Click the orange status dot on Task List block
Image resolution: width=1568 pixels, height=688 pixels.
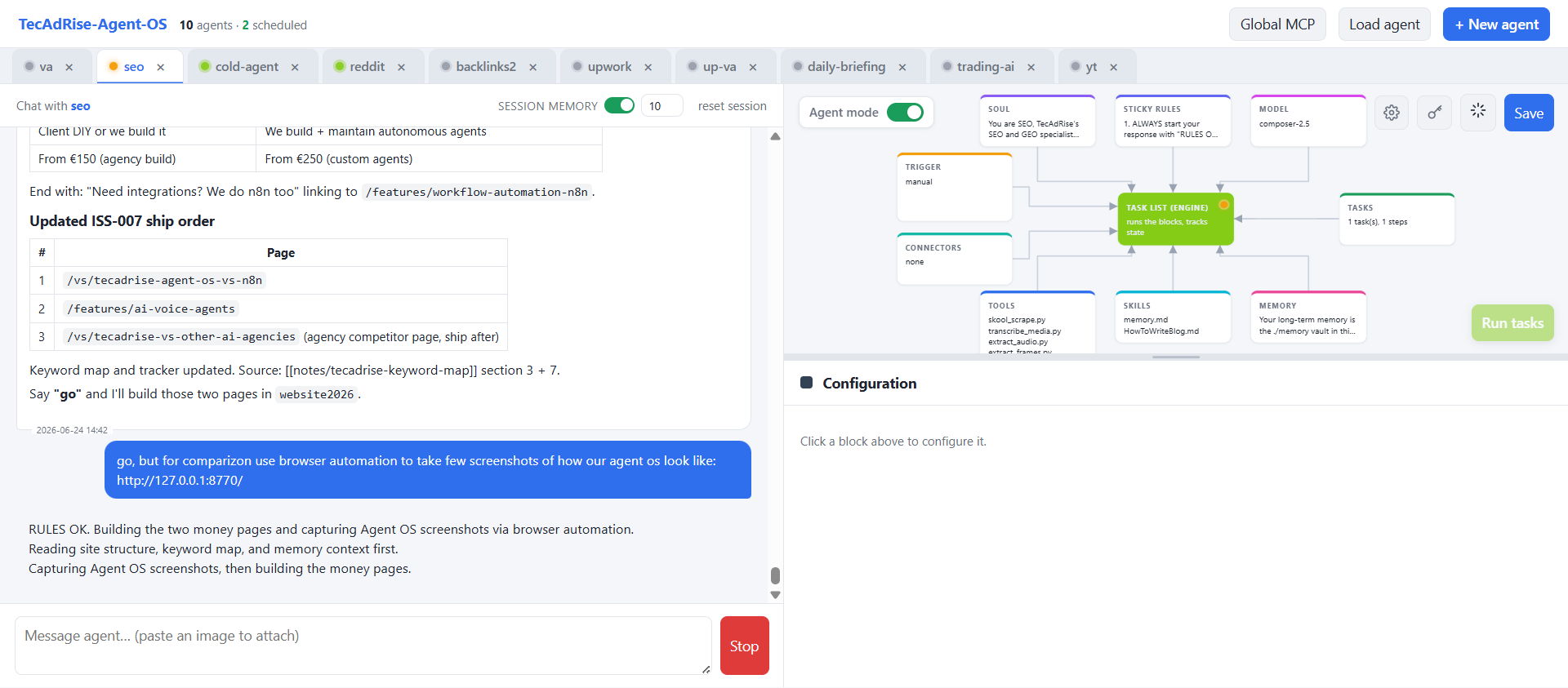pos(1223,205)
